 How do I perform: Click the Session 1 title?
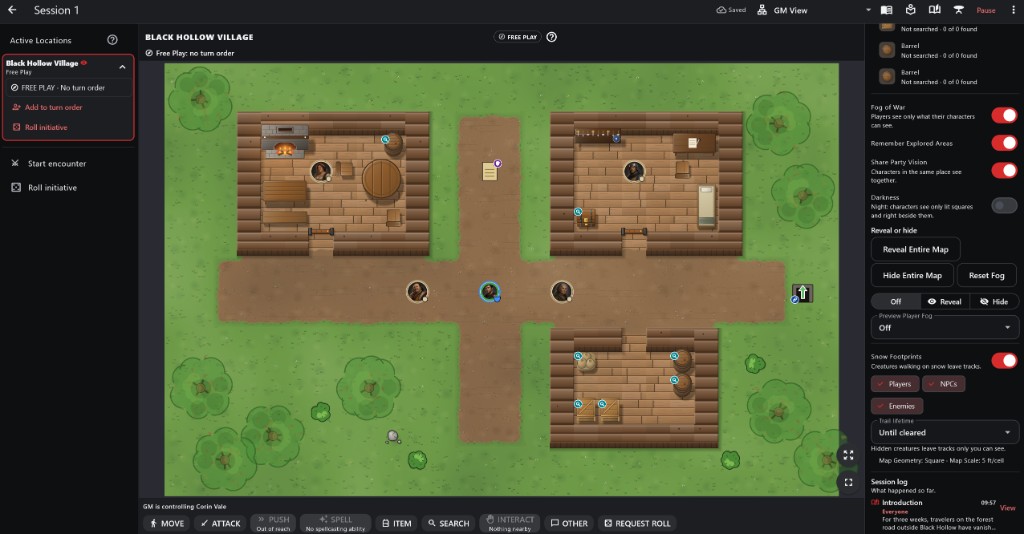pyautogui.click(x=56, y=10)
